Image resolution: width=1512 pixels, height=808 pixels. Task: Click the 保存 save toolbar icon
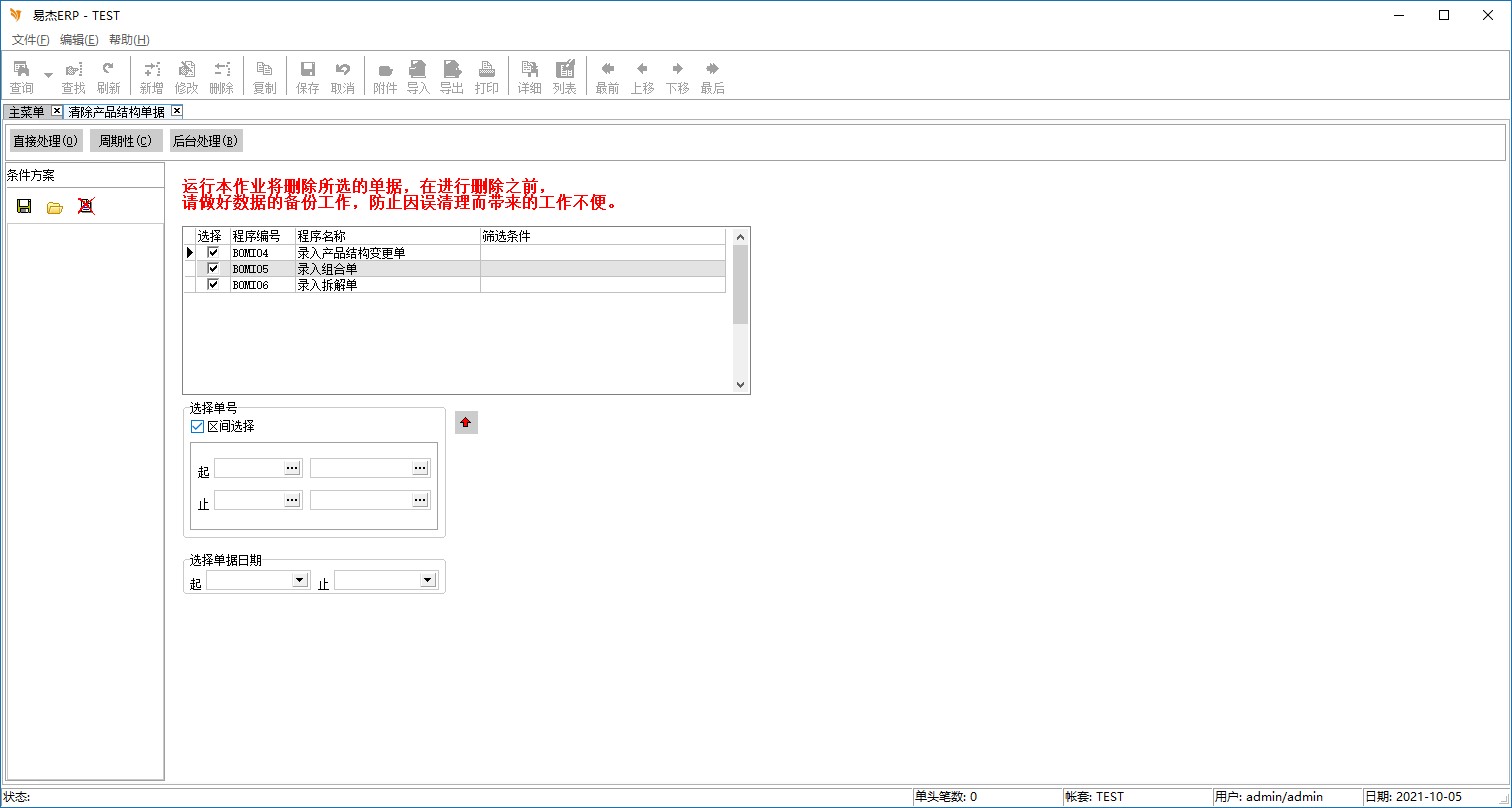coord(308,77)
